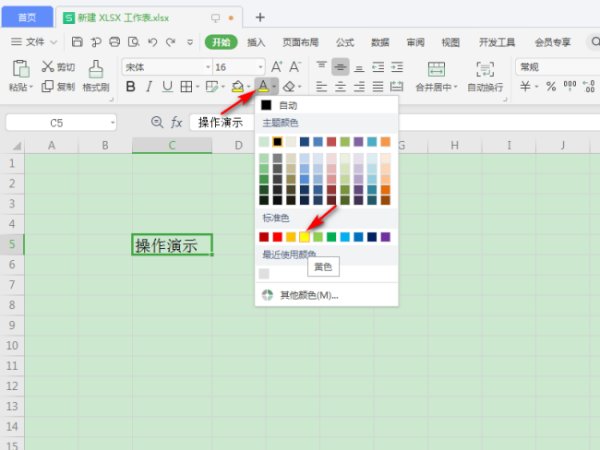Open the number format box 常规
600x450 pixels.
[x=558, y=67]
